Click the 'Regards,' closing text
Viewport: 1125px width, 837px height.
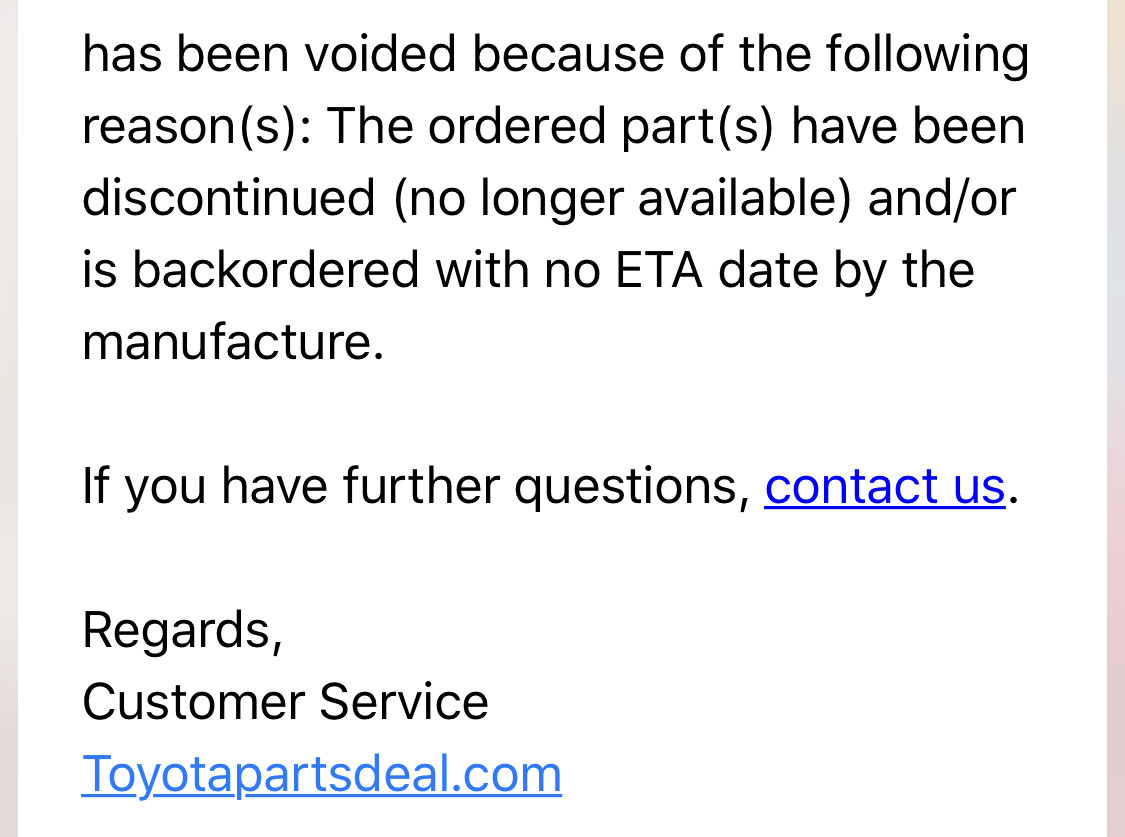182,630
